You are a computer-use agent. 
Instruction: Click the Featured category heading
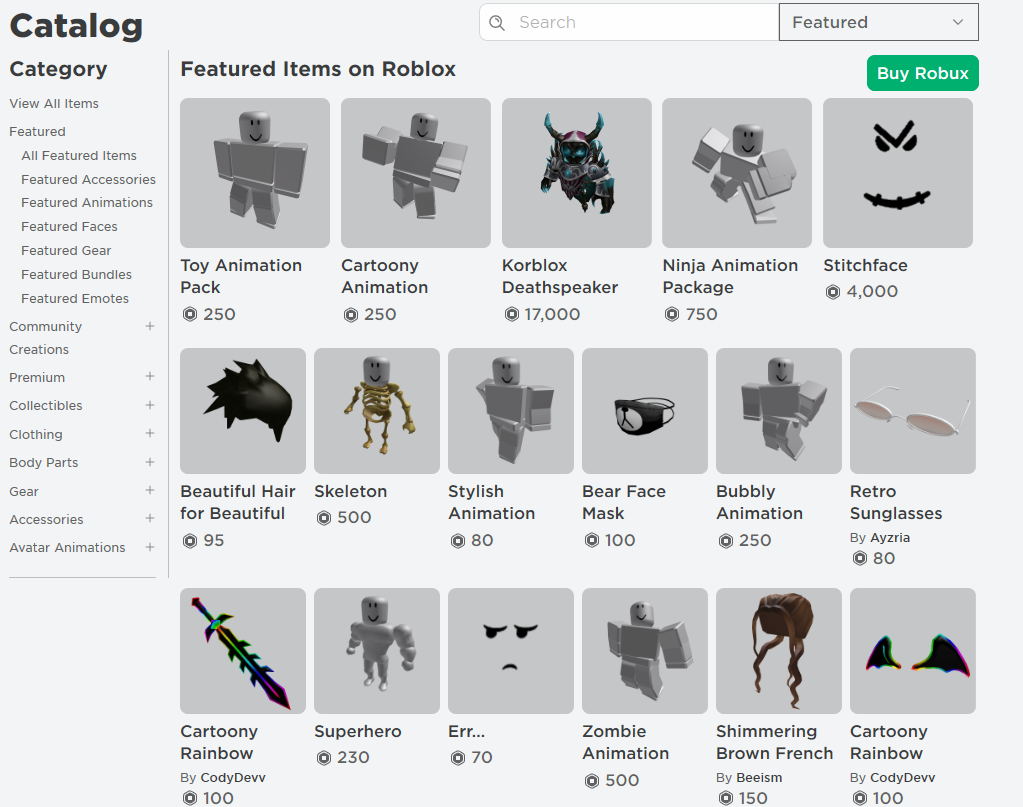click(37, 132)
